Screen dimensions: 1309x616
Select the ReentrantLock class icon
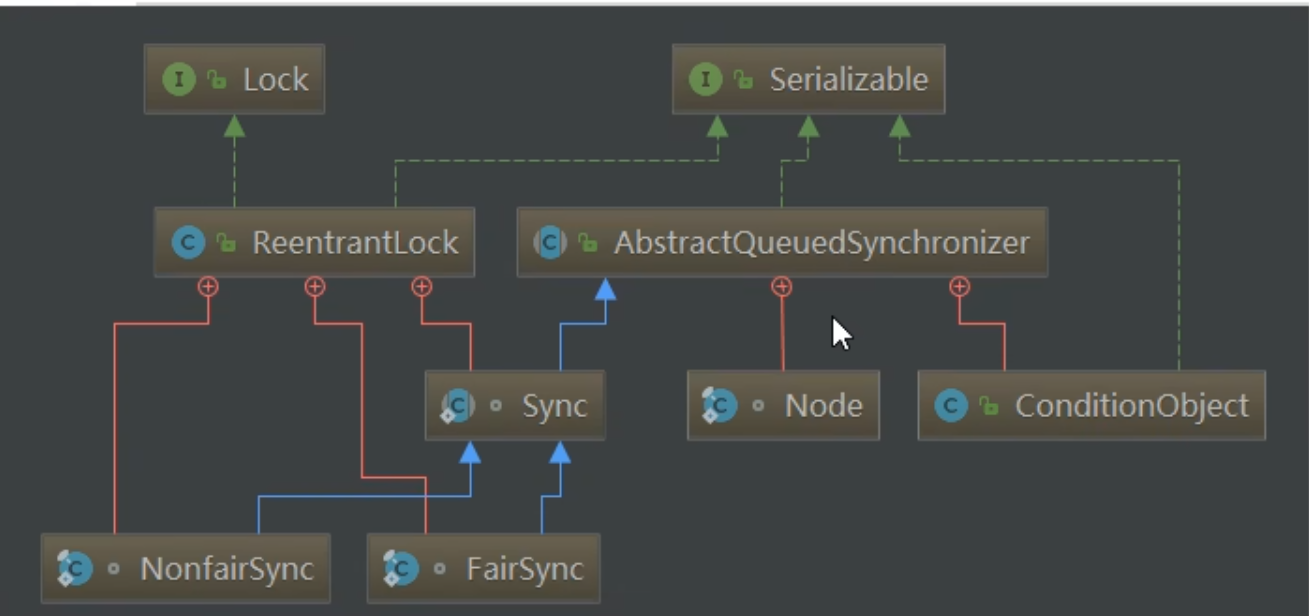pyautogui.click(x=188, y=242)
